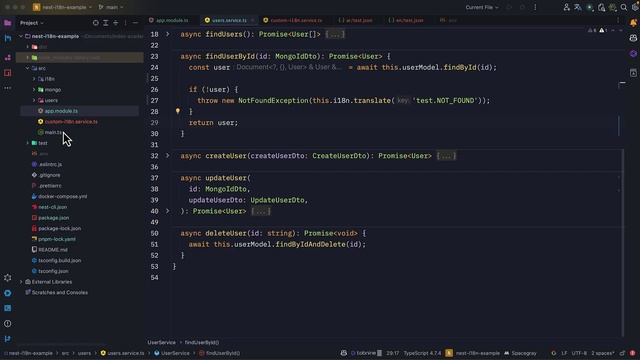This screenshot has height=360, width=640.
Task: Click the Spacegray theme status widget
Action: [x=520, y=353]
